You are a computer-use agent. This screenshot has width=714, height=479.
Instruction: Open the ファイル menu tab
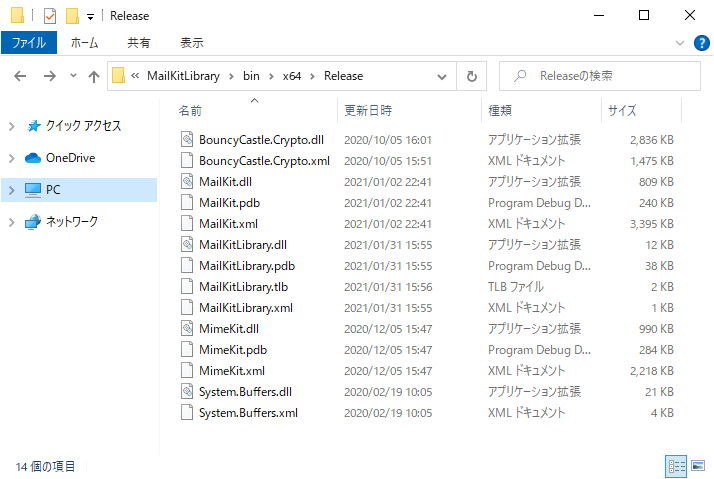click(x=29, y=43)
